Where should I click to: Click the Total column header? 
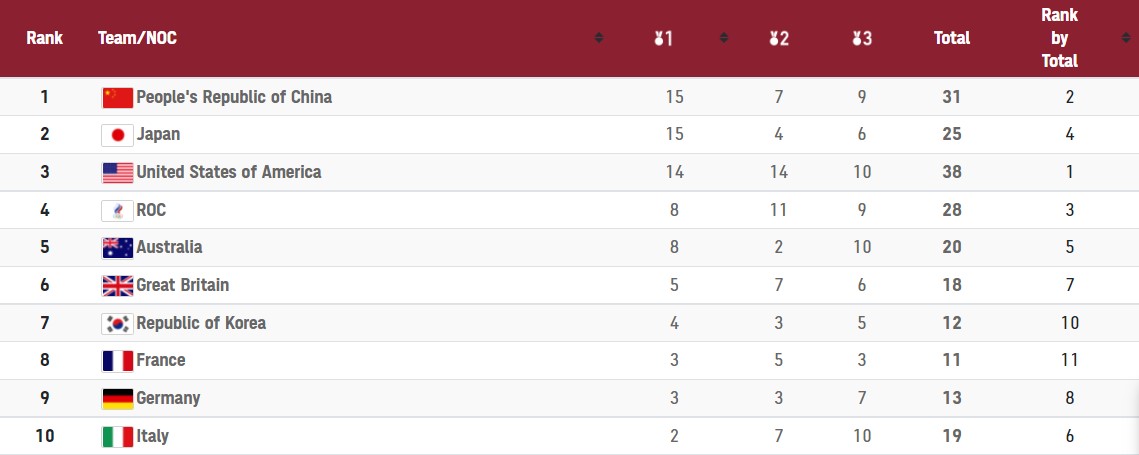tap(951, 38)
